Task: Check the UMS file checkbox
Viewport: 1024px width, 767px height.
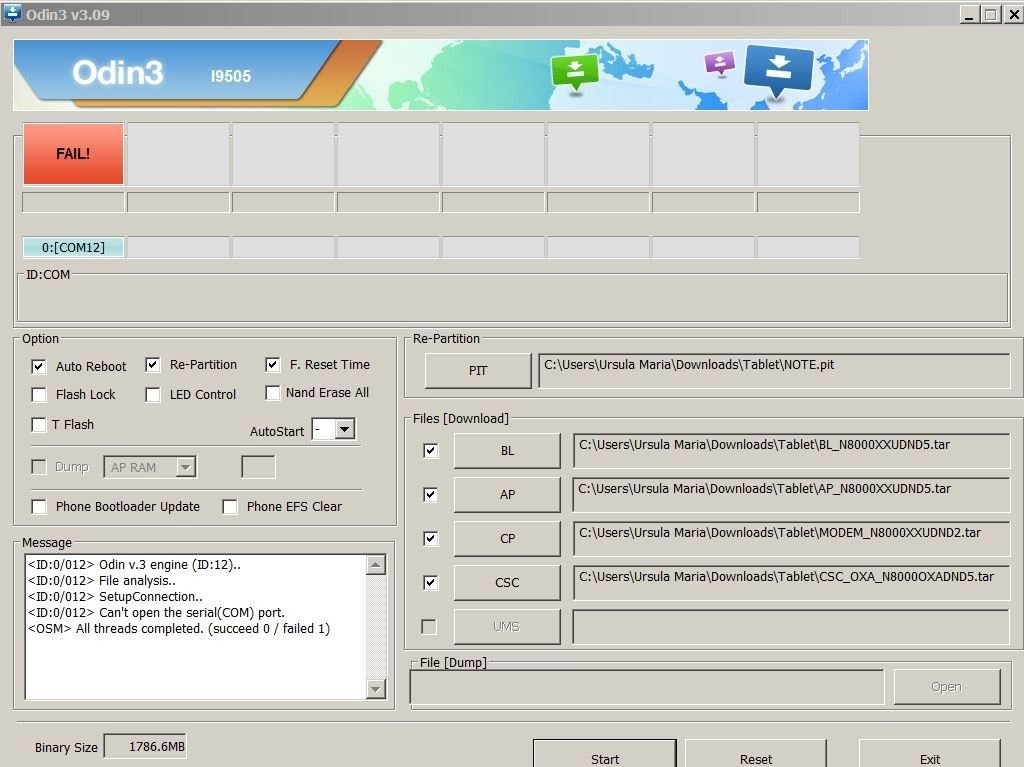Action: coord(429,627)
